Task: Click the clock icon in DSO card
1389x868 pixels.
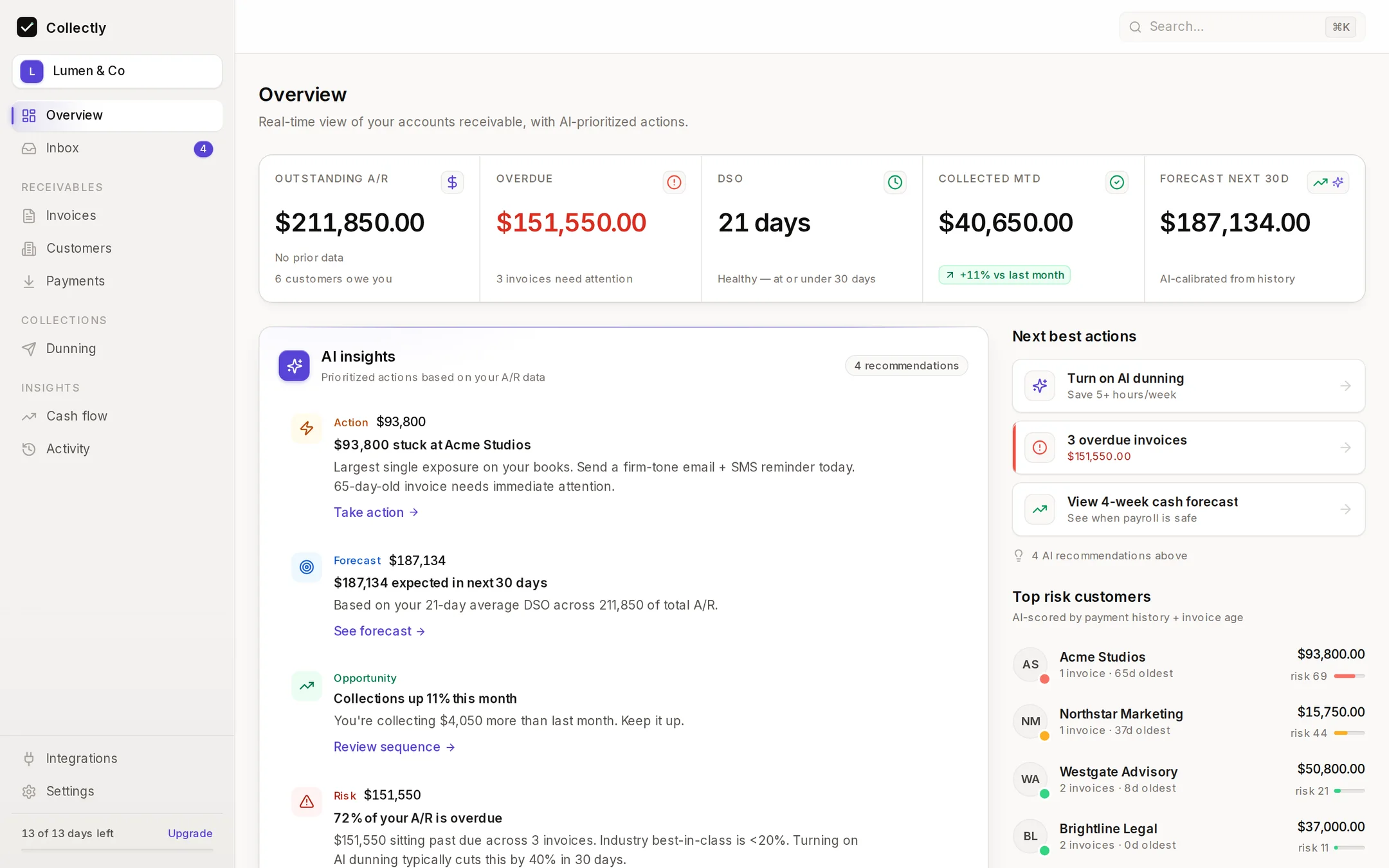Action: tap(894, 183)
